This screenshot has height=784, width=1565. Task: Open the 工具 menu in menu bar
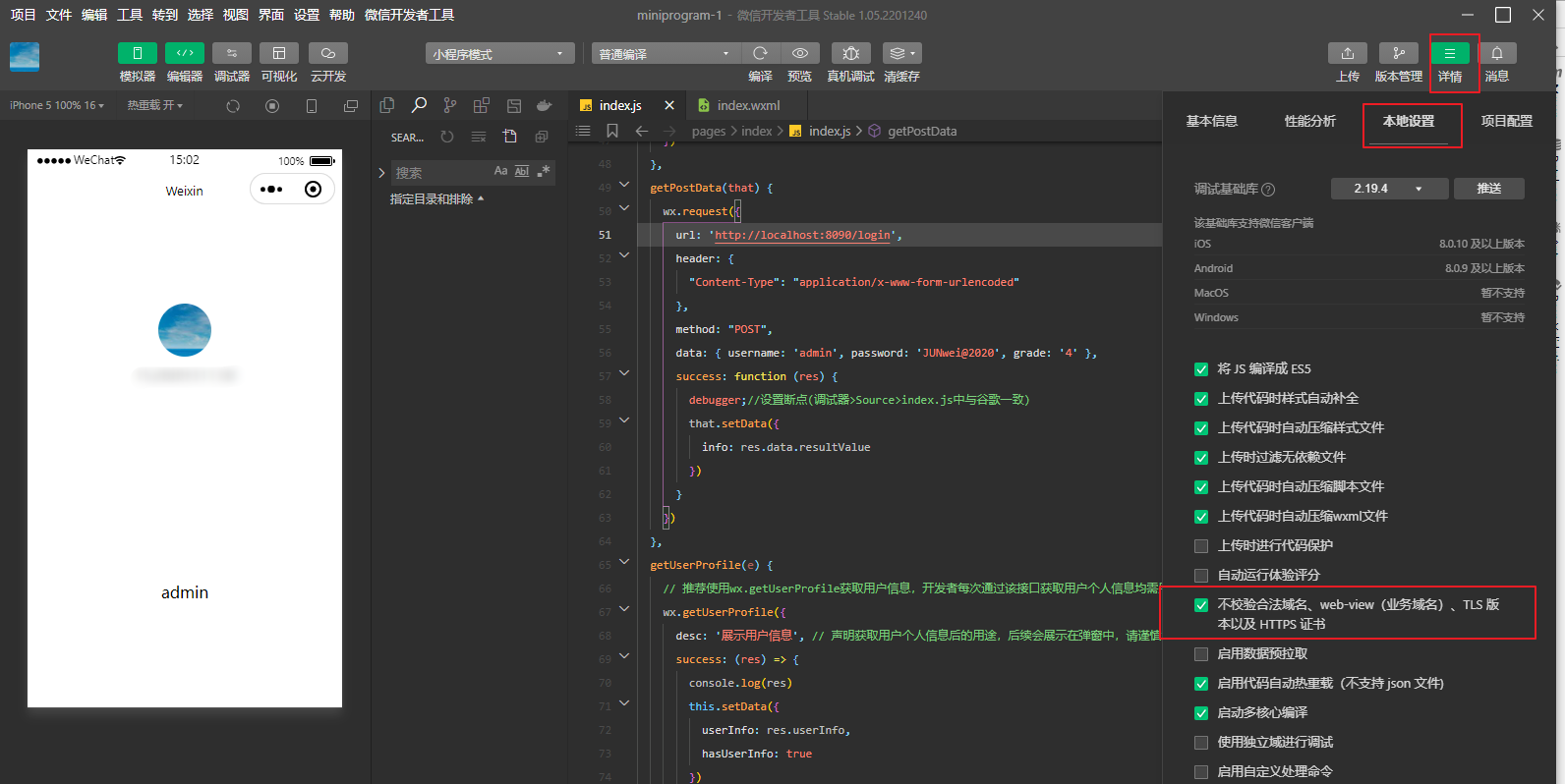pos(130,15)
